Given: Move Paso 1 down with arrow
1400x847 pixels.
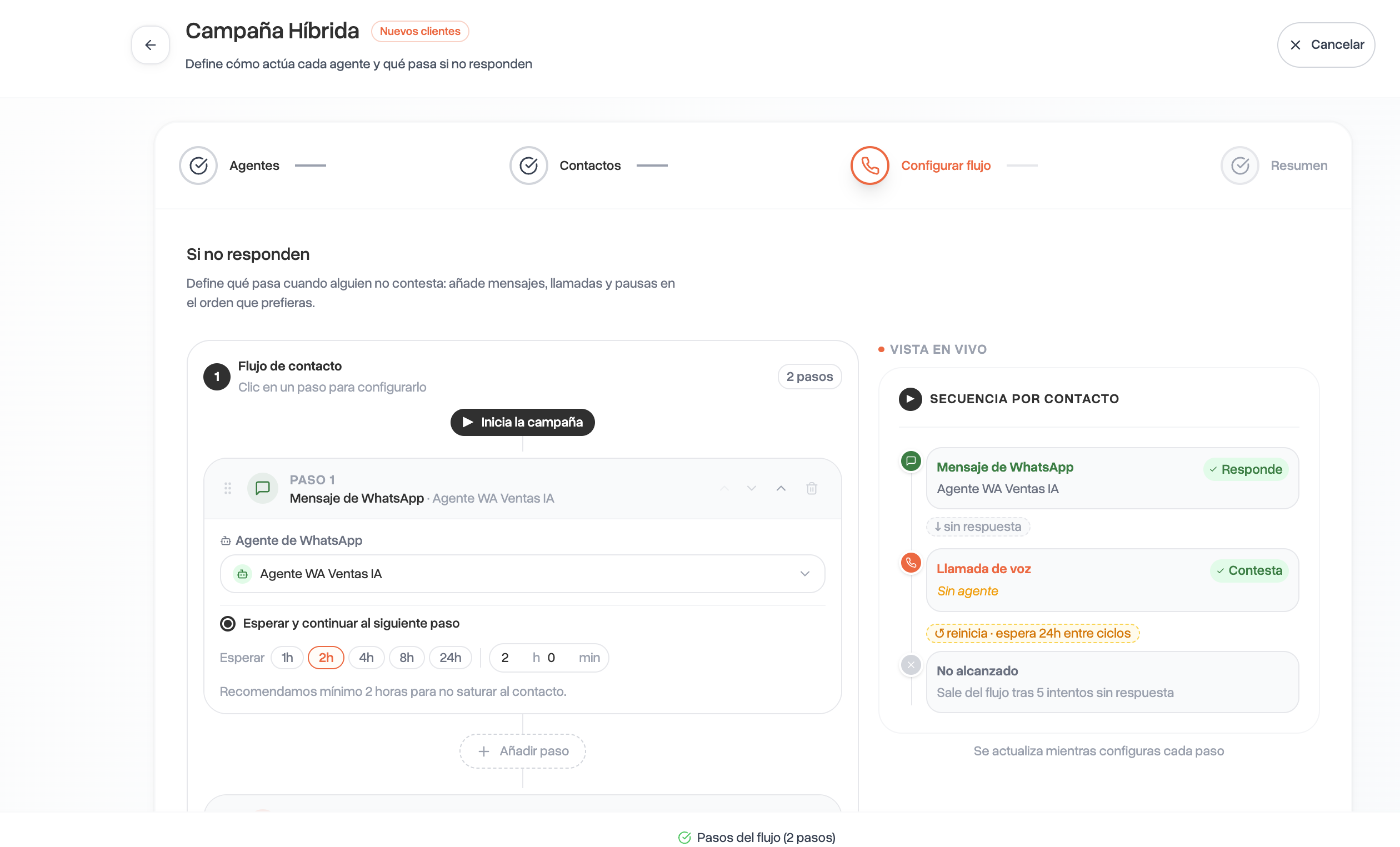Looking at the screenshot, I should click(751, 489).
